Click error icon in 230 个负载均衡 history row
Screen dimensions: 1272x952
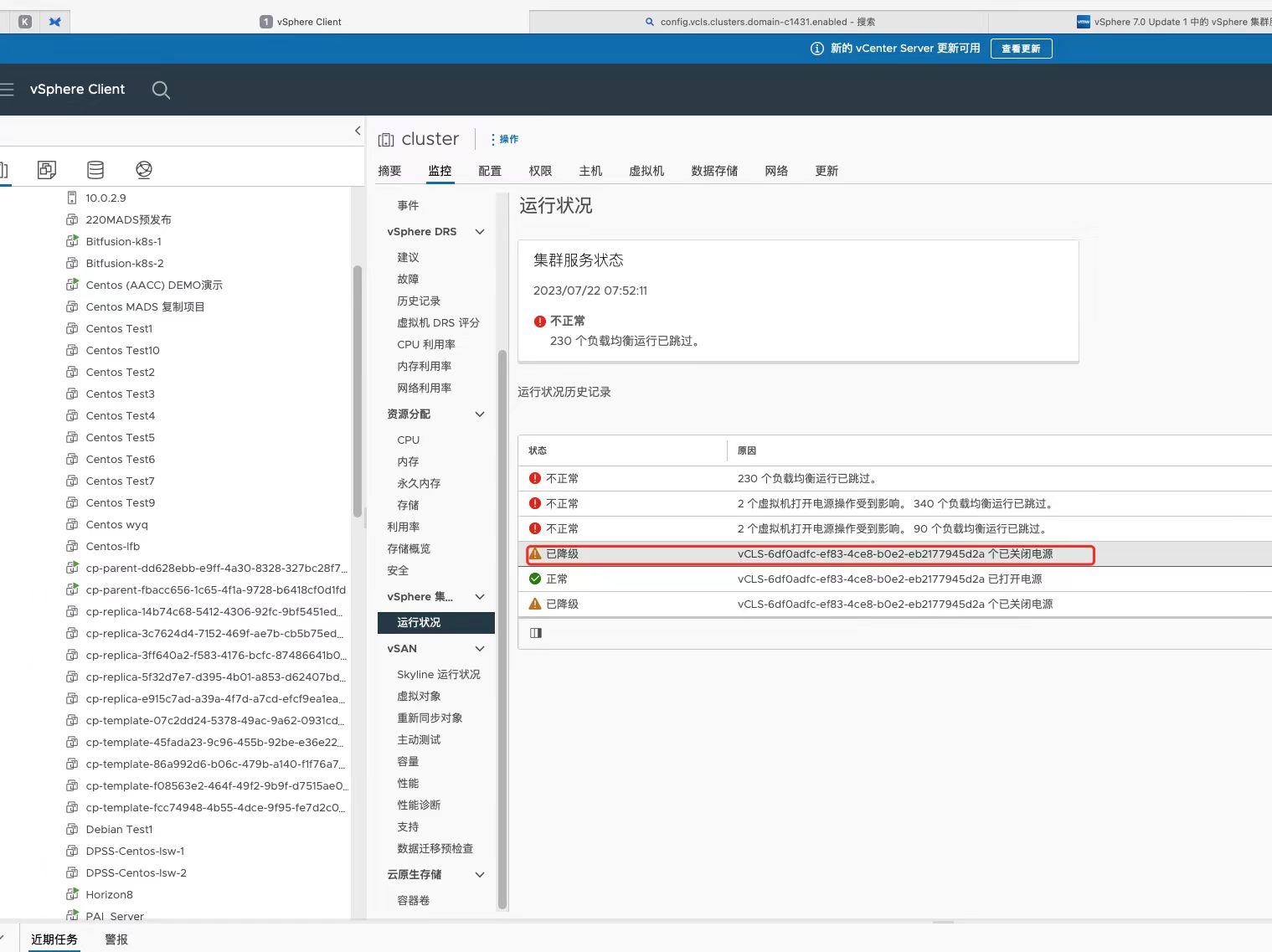coord(535,478)
